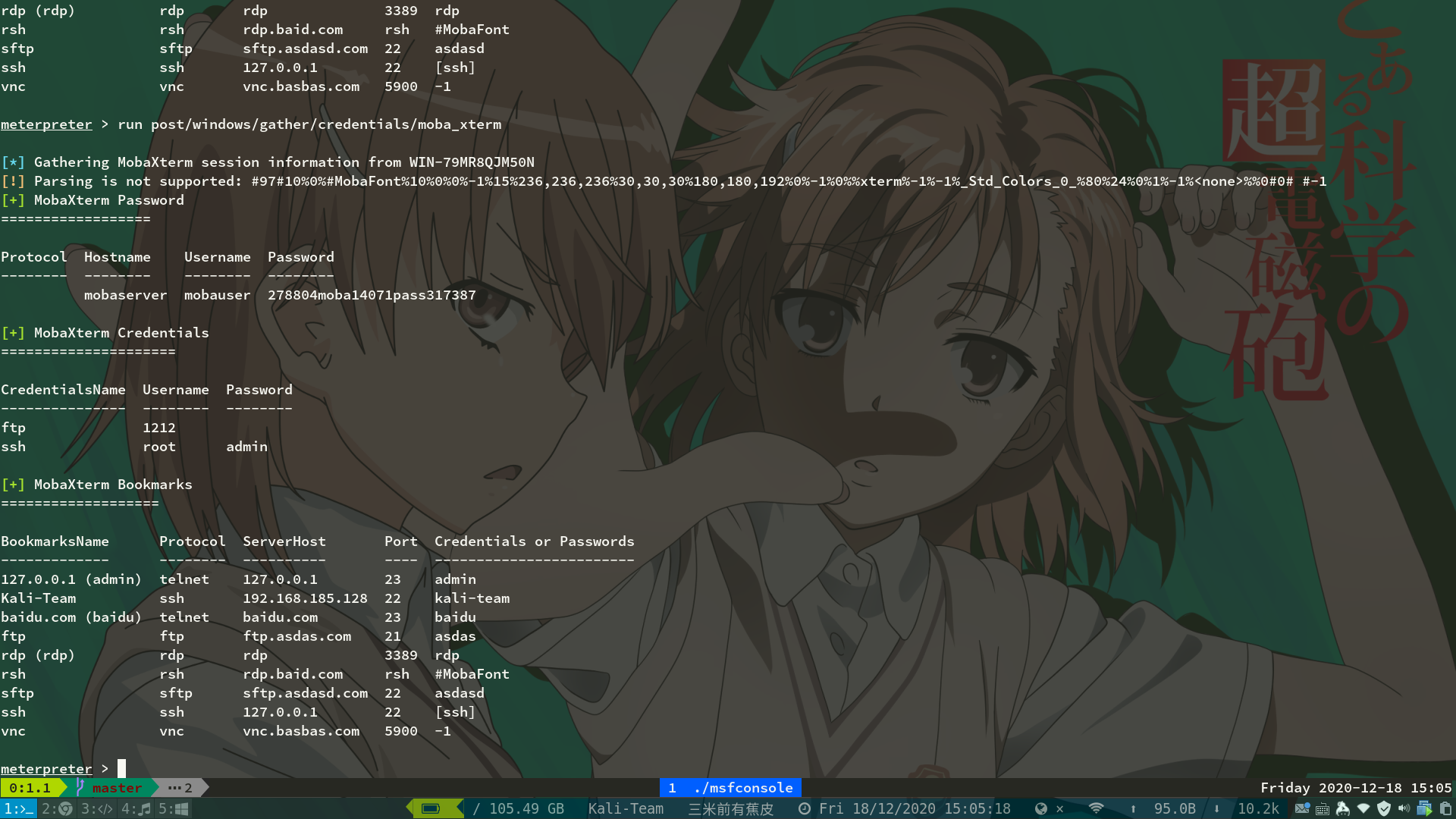Click the globe network icon
Screen dimensions: 1456x819
click(x=1041, y=809)
